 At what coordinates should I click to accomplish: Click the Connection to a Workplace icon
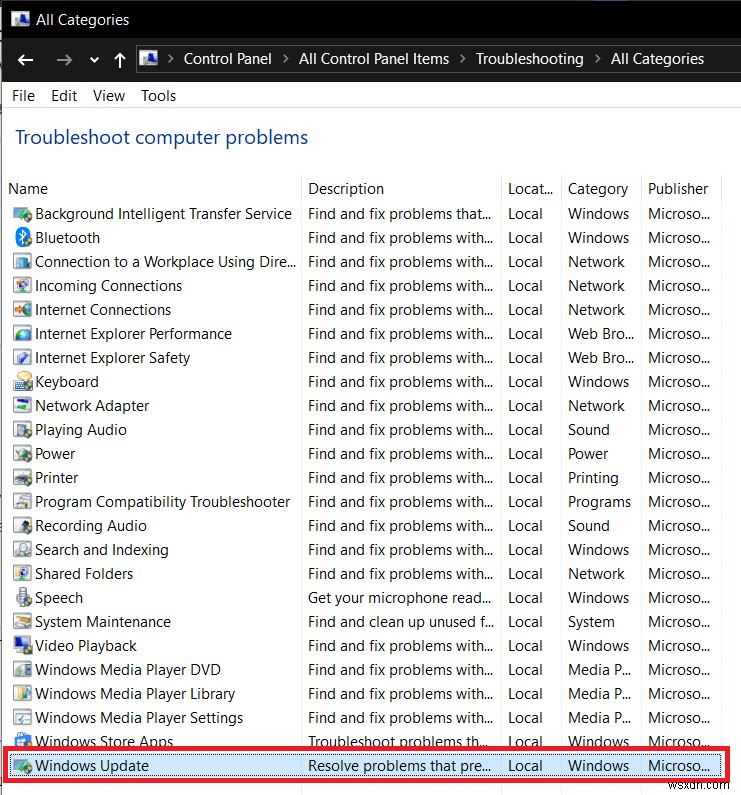pyautogui.click(x=22, y=262)
